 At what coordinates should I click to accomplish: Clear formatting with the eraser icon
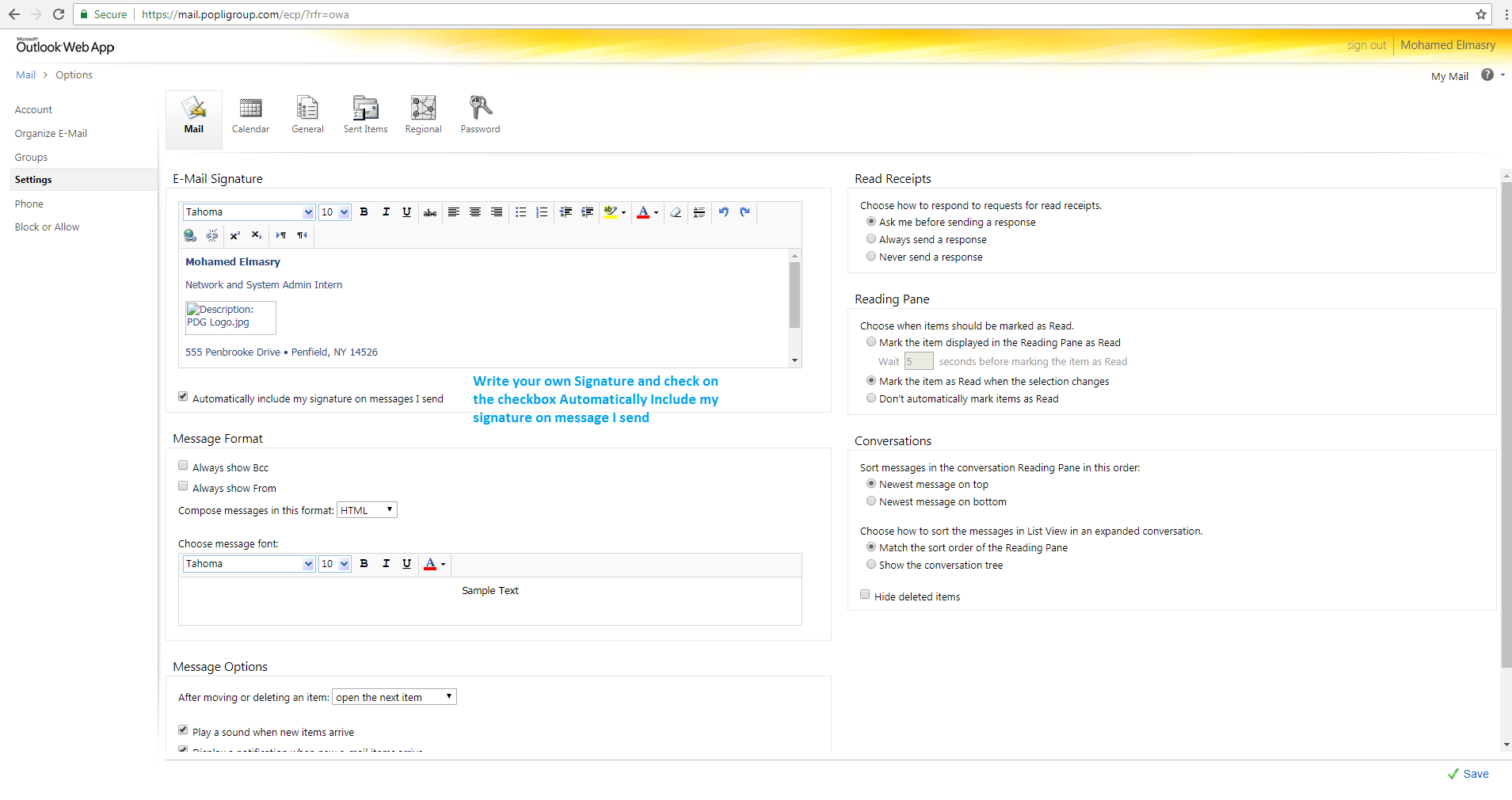pyautogui.click(x=676, y=212)
